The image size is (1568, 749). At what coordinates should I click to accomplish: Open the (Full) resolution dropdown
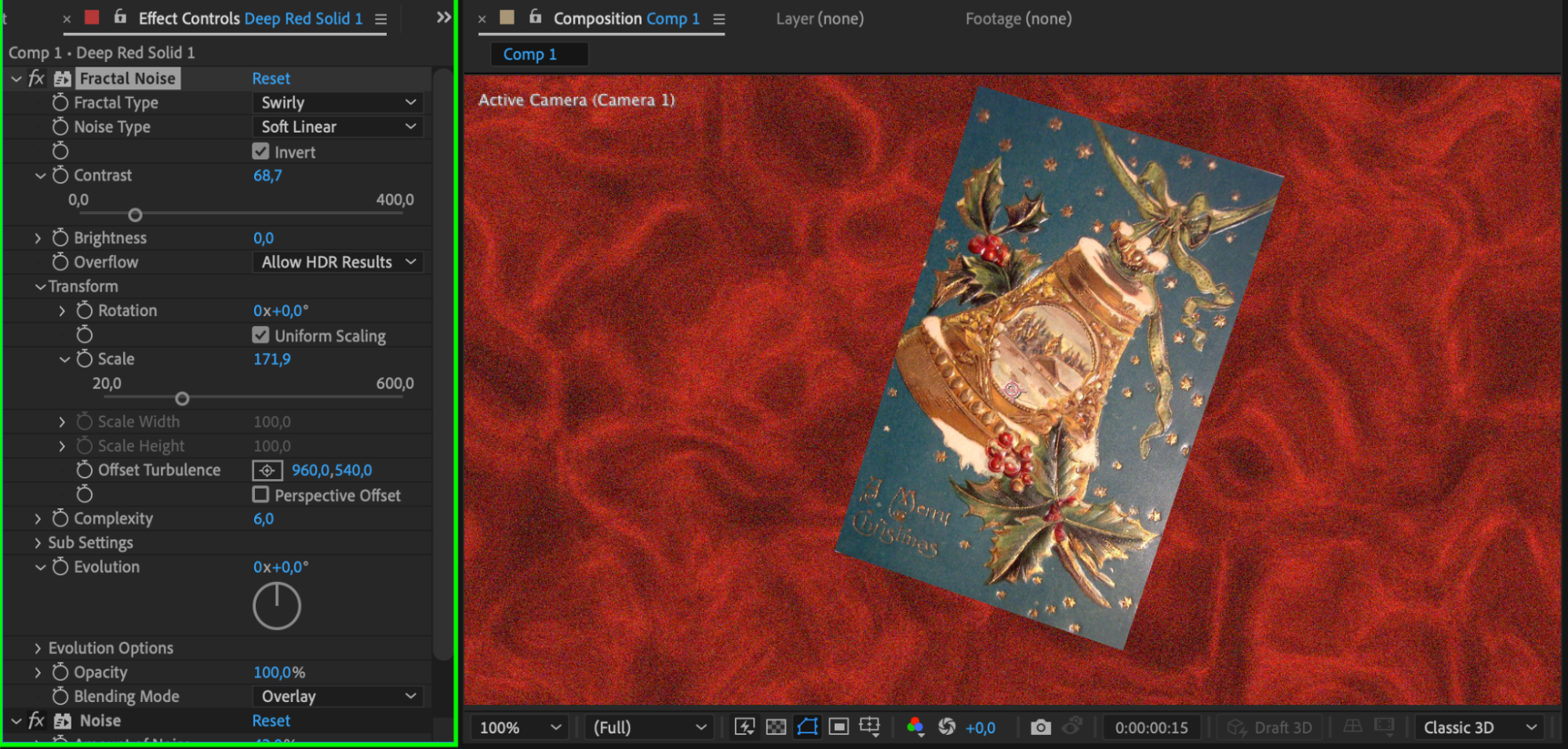(x=649, y=727)
